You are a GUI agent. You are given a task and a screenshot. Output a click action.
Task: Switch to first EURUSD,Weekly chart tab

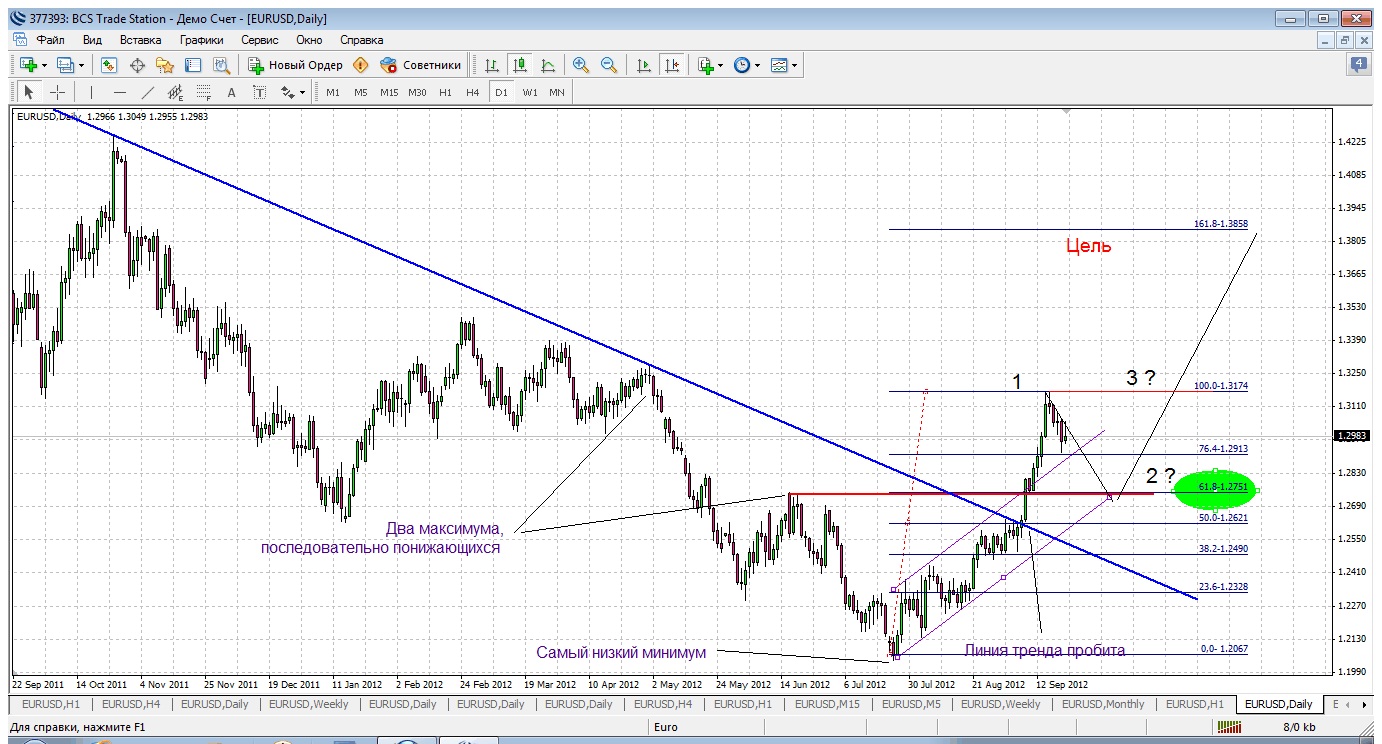[x=309, y=704]
